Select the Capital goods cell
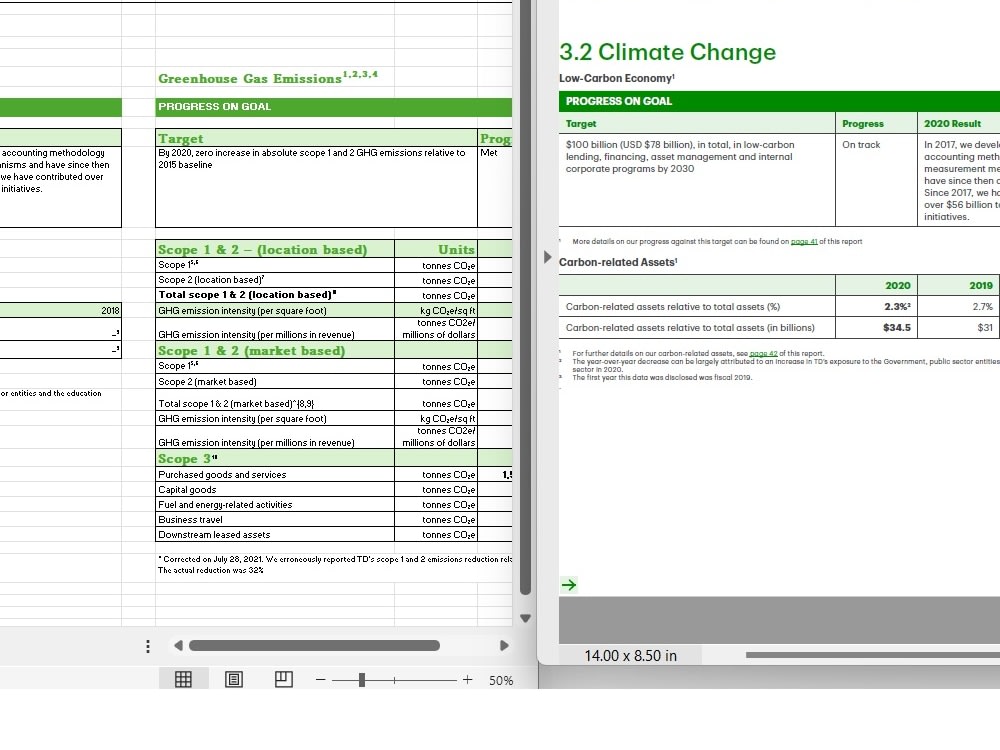 [275, 489]
